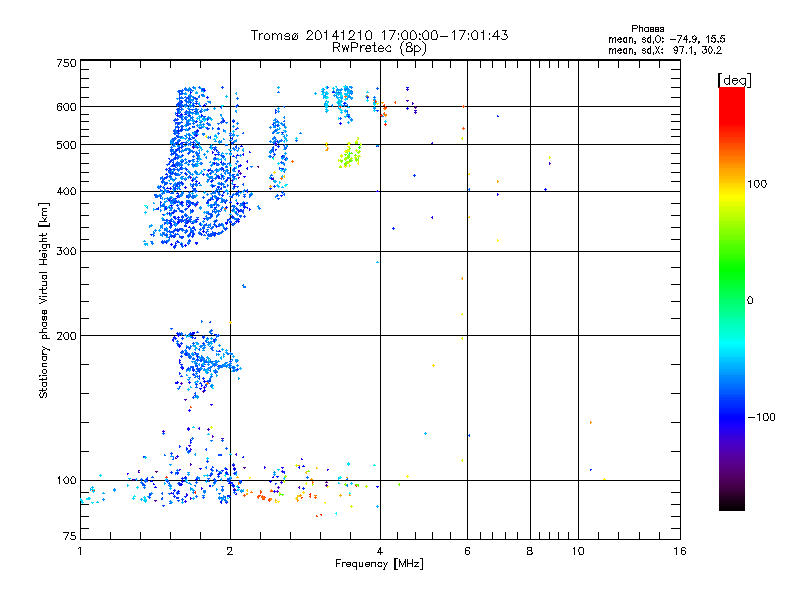The width and height of the screenshot is (800, 600).
Task: Click the blue echo cluster near 200 km
Action: (x=204, y=360)
